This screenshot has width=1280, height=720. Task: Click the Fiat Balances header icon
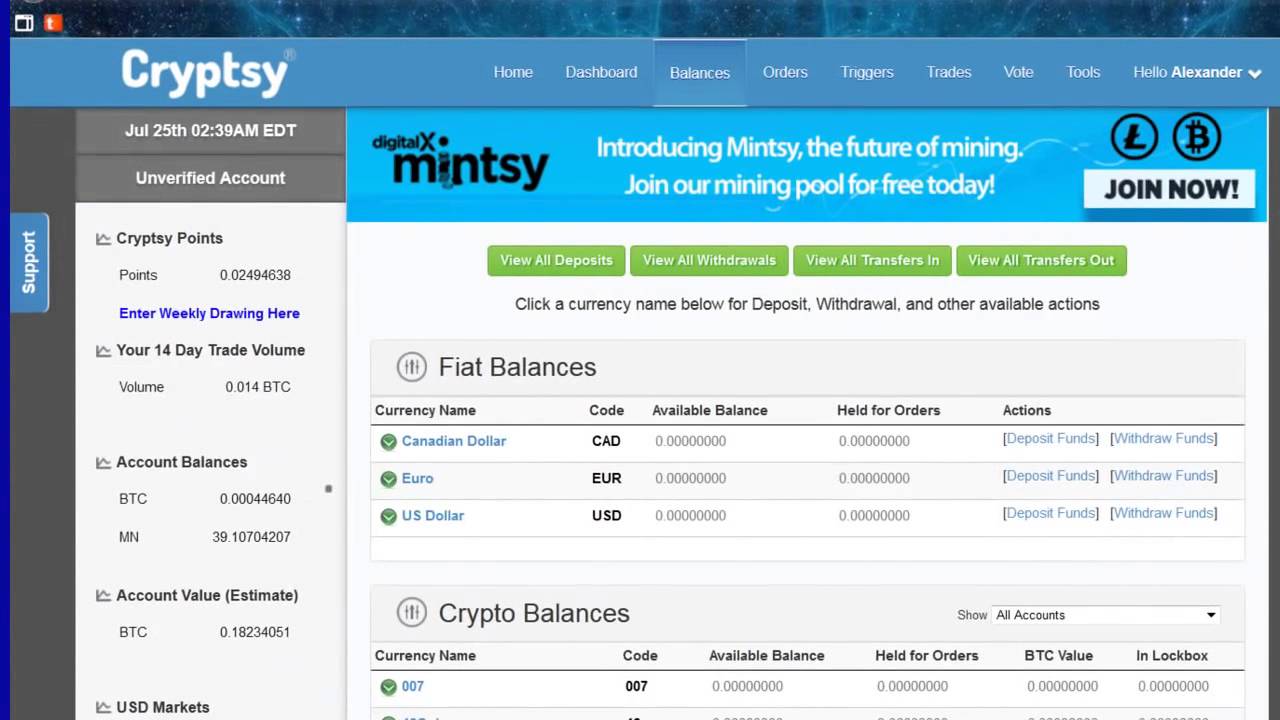pos(411,367)
